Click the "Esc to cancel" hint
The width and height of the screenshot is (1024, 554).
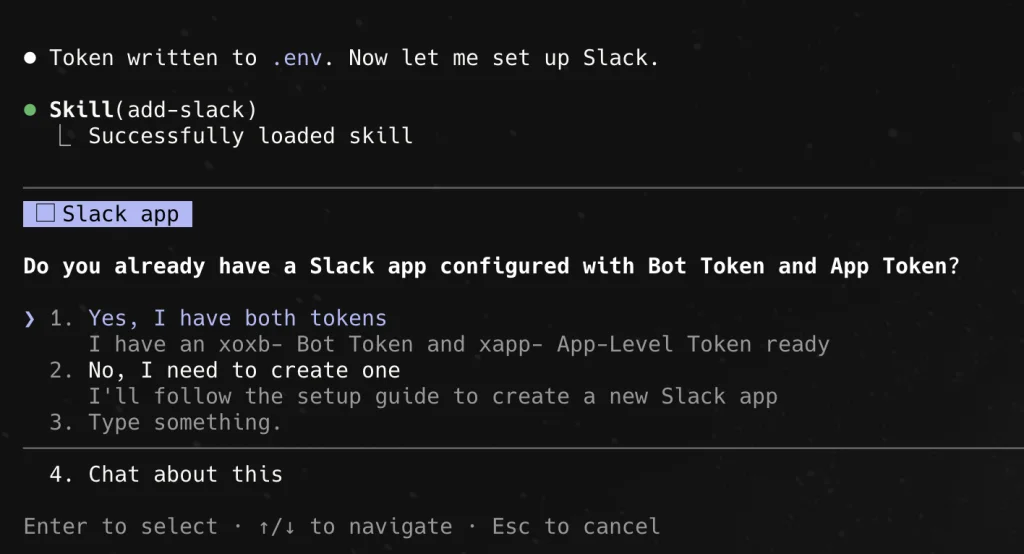pyautogui.click(x=575, y=527)
